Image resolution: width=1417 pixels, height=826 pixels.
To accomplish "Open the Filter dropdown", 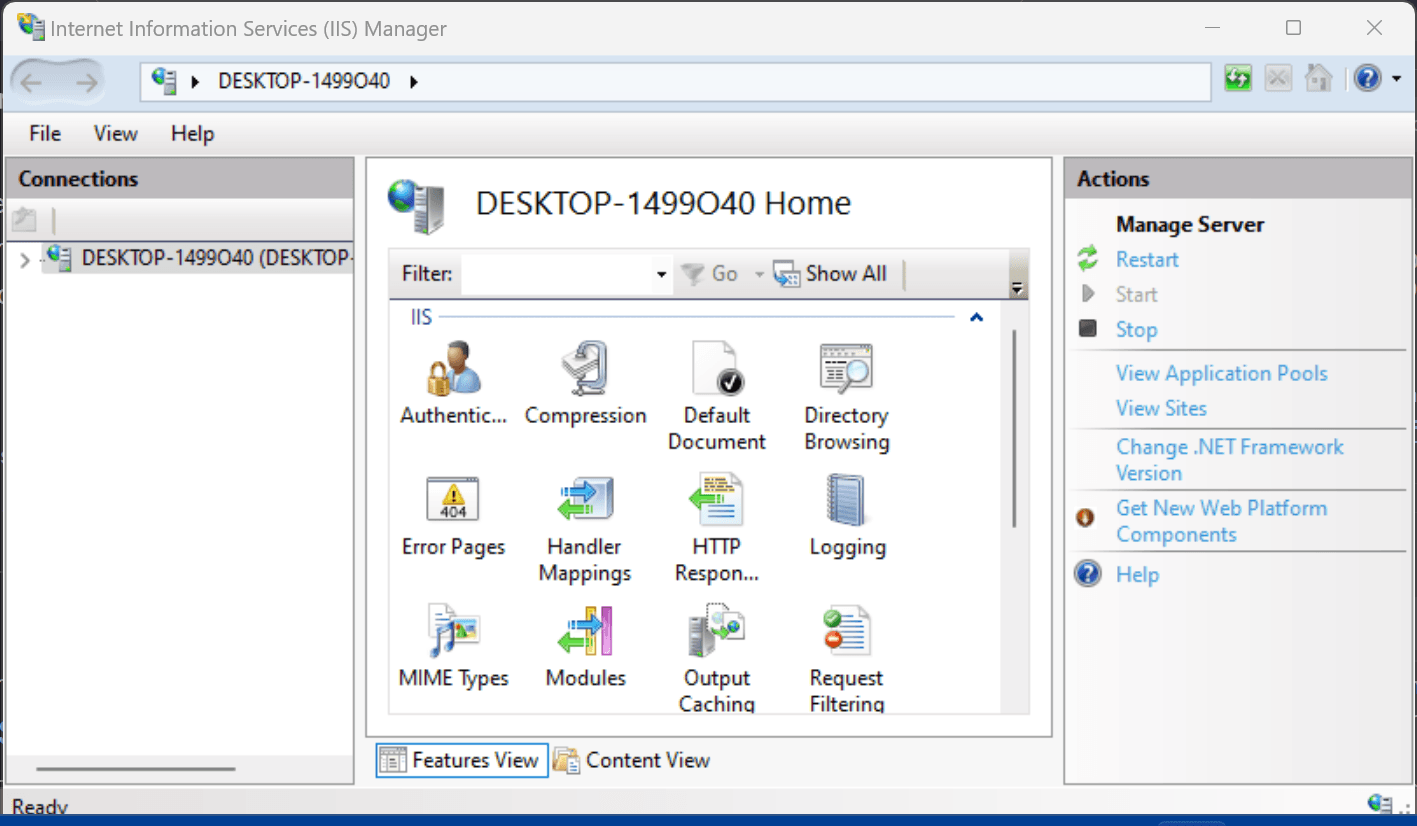I will pyautogui.click(x=659, y=273).
